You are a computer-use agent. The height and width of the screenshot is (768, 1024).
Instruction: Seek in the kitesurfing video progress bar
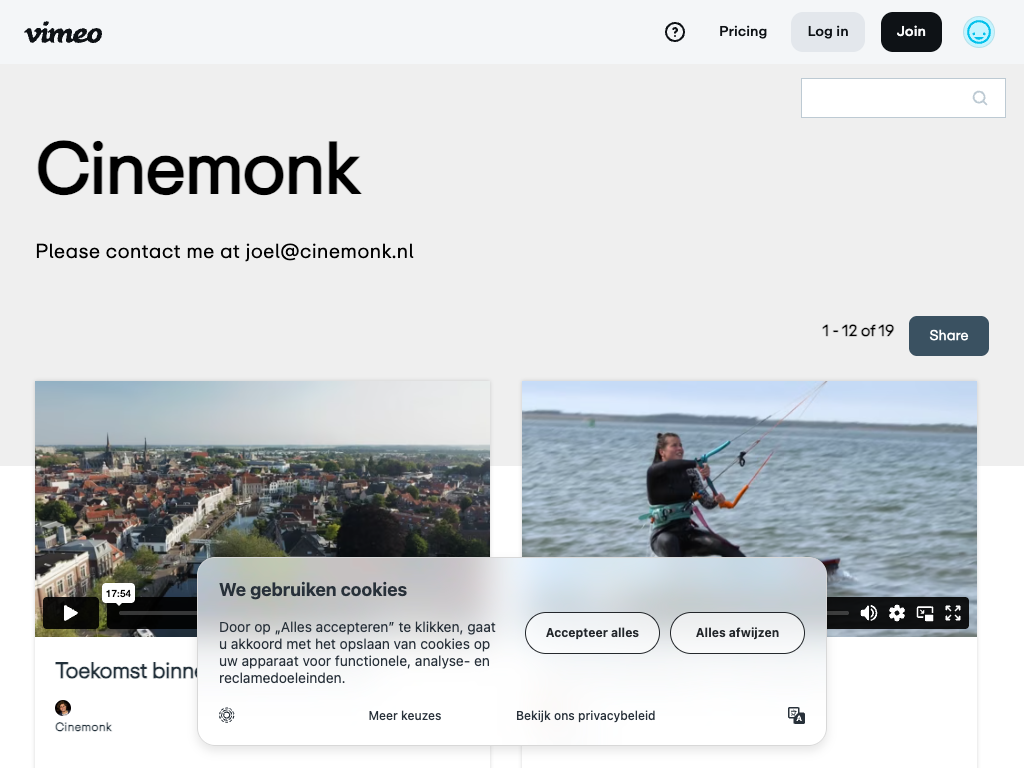tap(838, 613)
